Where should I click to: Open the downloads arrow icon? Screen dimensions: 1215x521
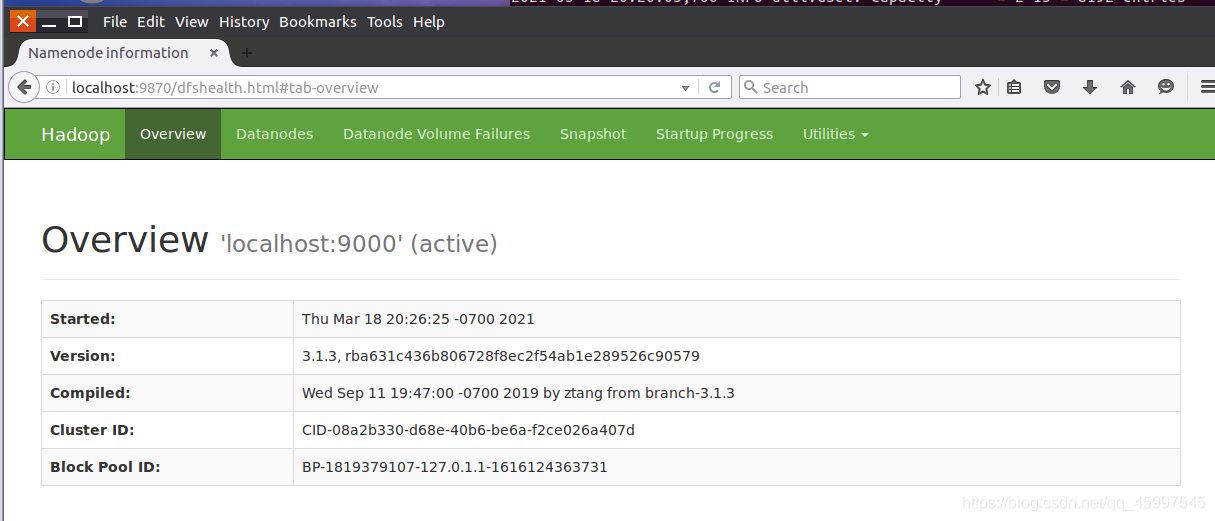click(1090, 88)
